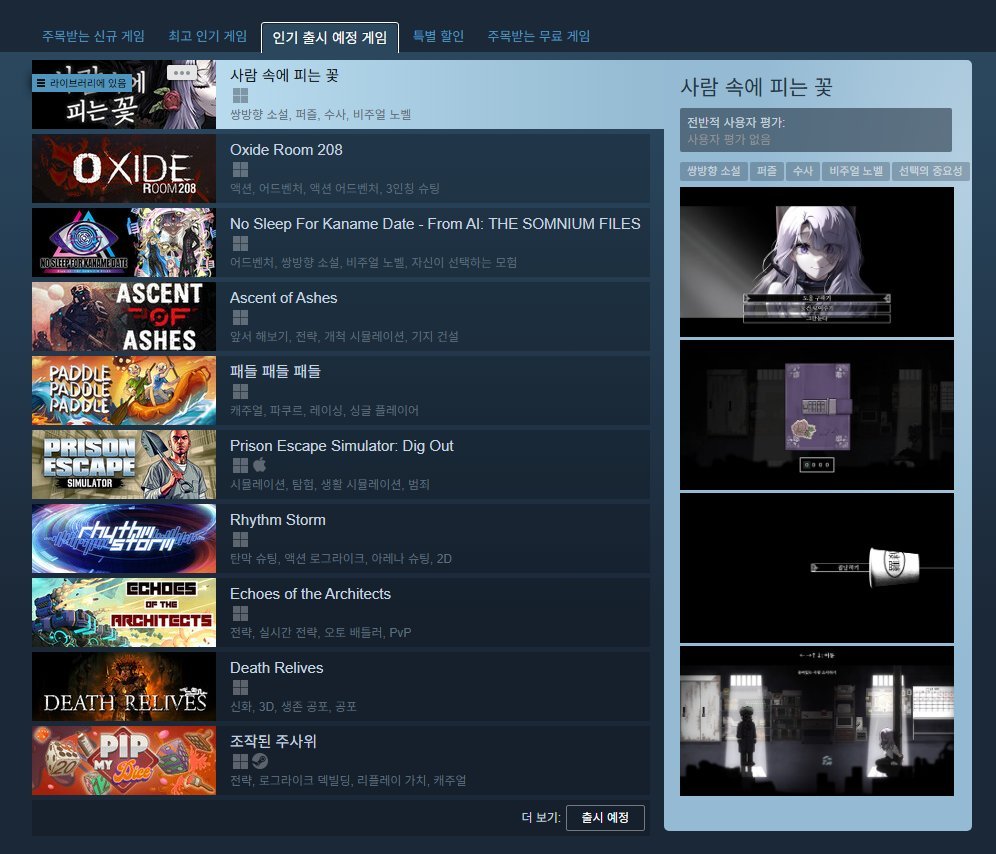Click the Oxide Room 208 title
The height and width of the screenshot is (854, 996).
[x=286, y=150]
